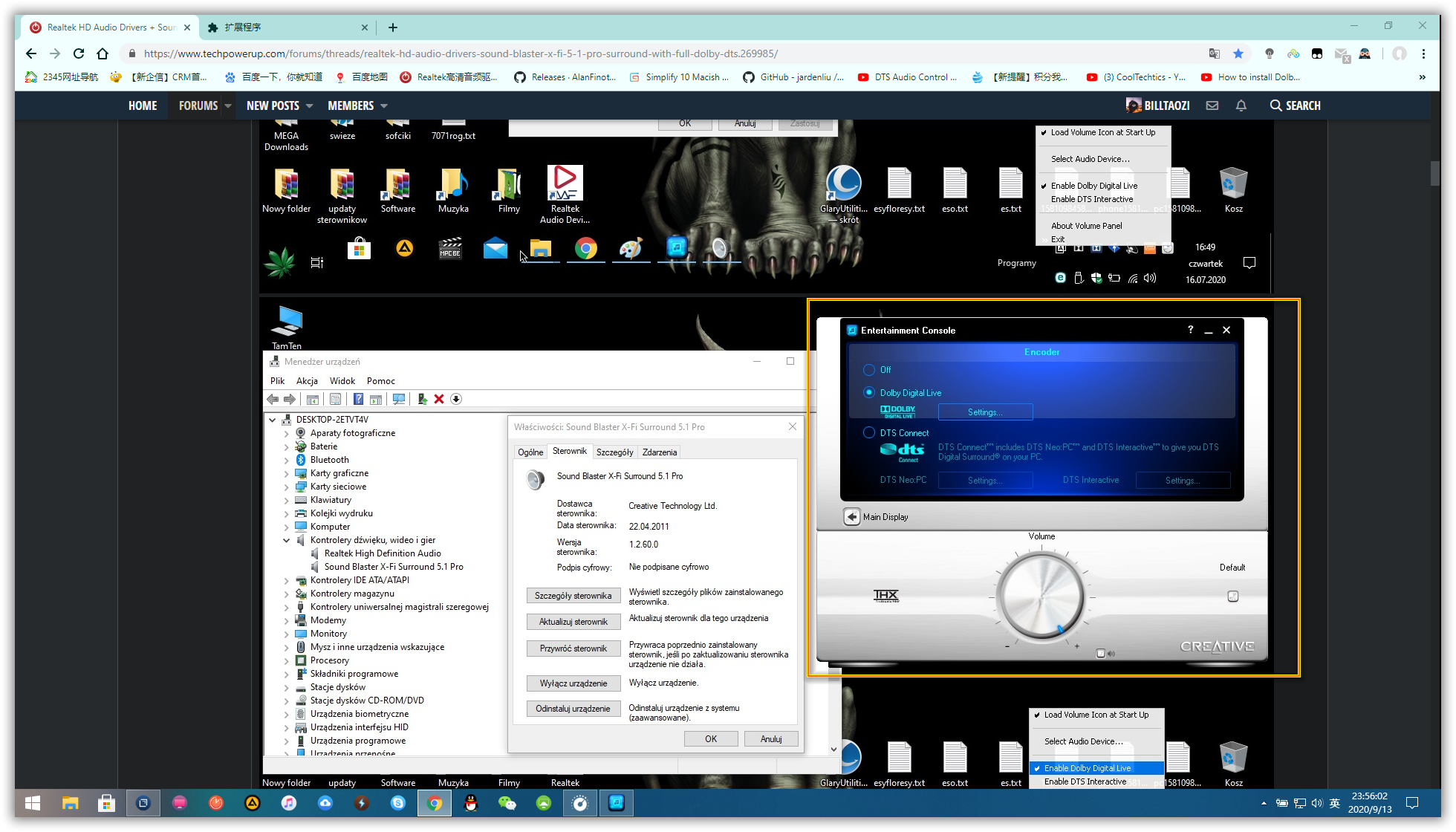Switch to the 扩展程序 tab
The image size is (1456, 832).
(287, 27)
